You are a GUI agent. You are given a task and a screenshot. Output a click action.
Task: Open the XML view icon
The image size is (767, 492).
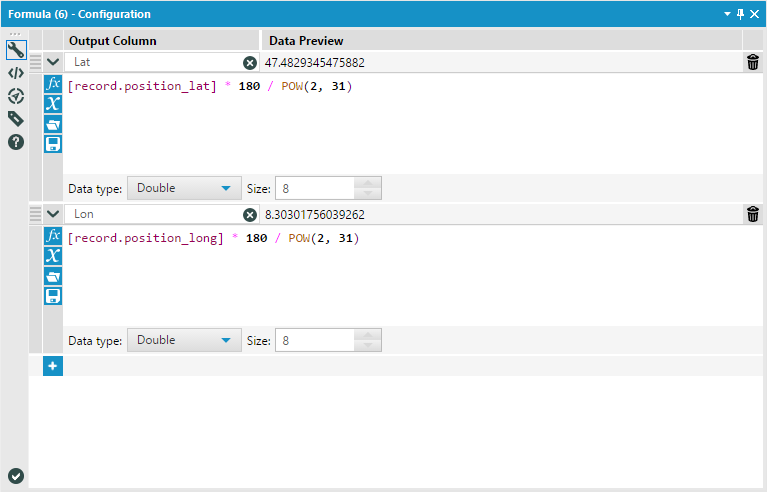16,73
